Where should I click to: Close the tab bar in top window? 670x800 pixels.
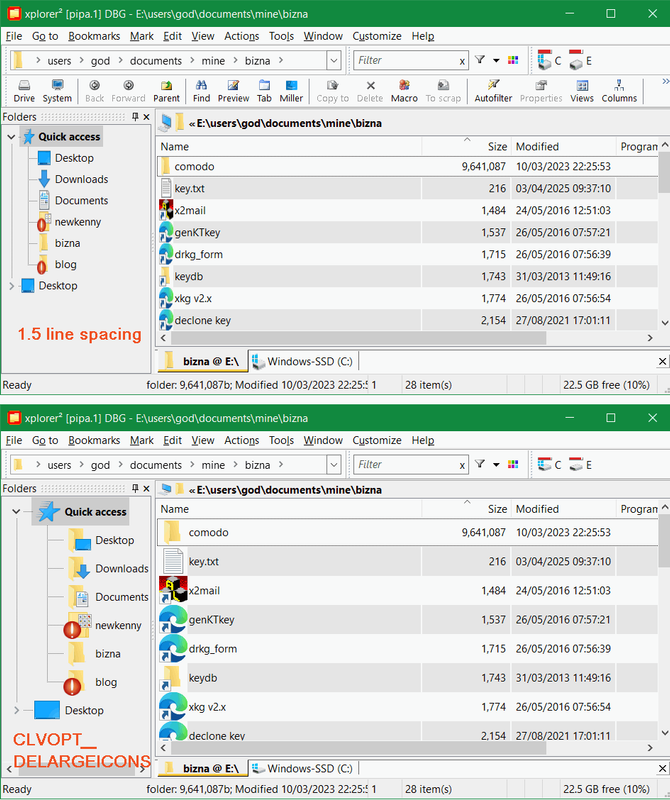662,361
